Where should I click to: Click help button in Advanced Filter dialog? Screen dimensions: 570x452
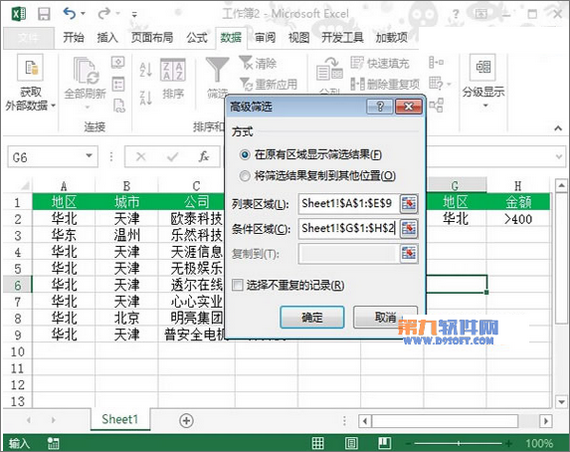(x=380, y=107)
